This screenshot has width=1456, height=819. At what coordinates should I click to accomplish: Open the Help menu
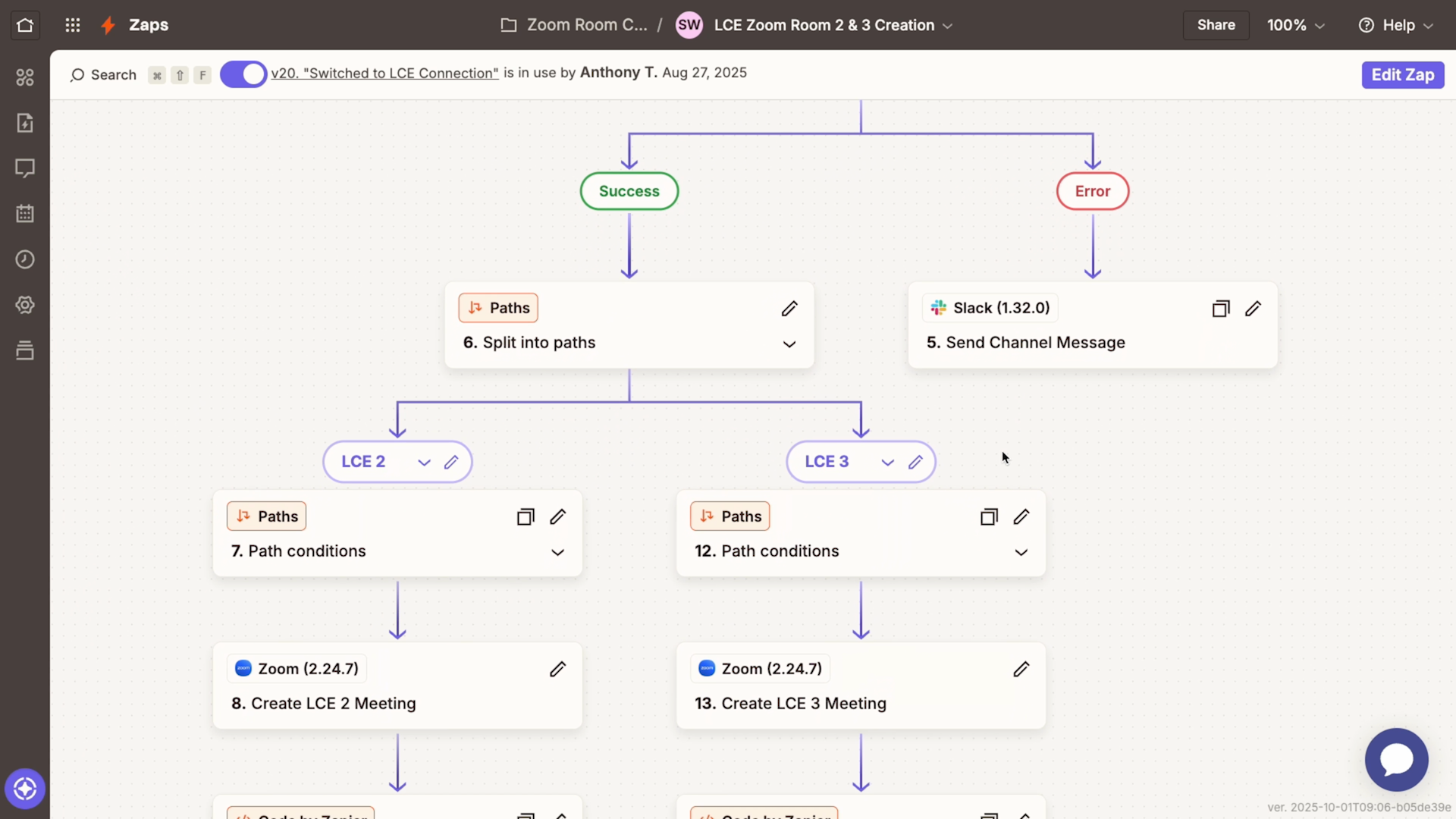(x=1396, y=25)
